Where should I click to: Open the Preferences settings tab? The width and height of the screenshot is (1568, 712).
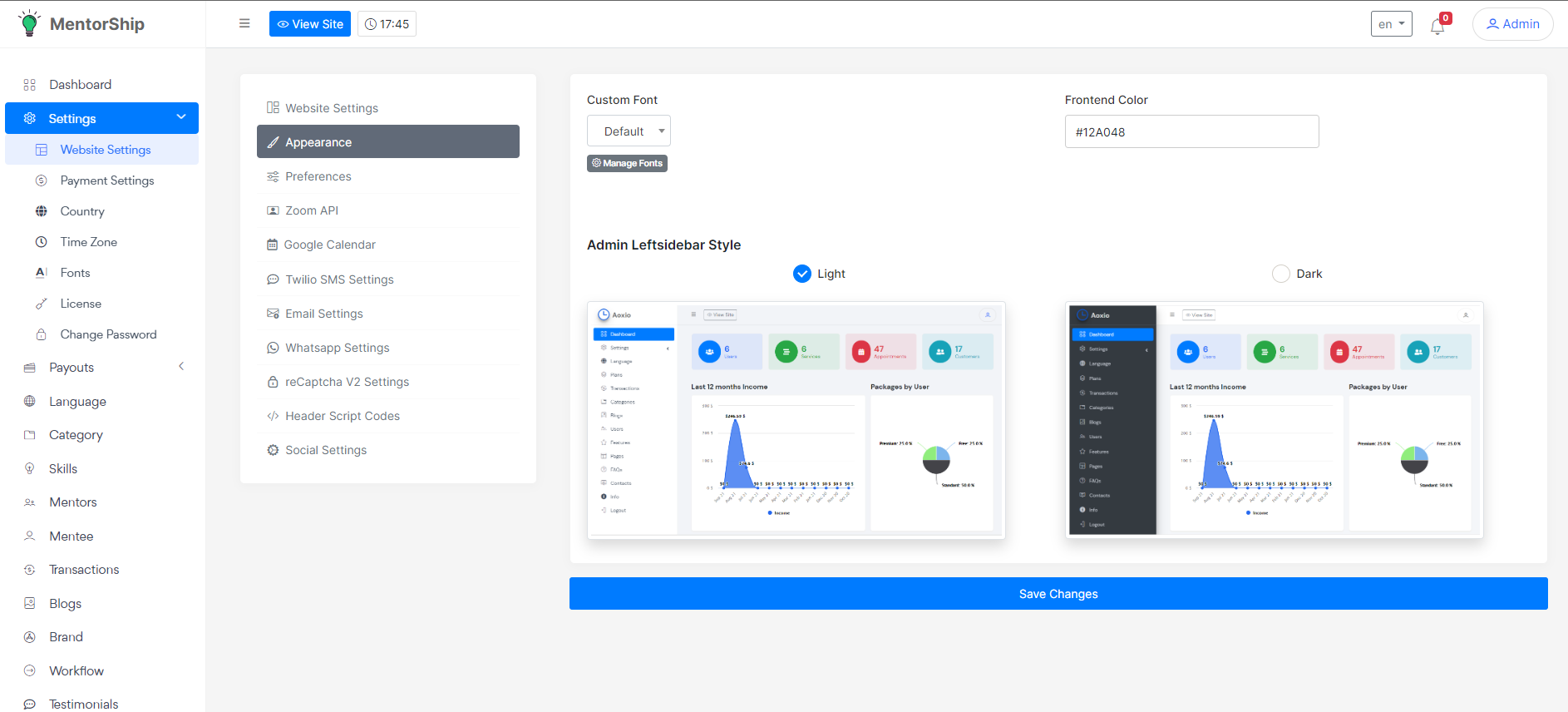pyautogui.click(x=318, y=176)
